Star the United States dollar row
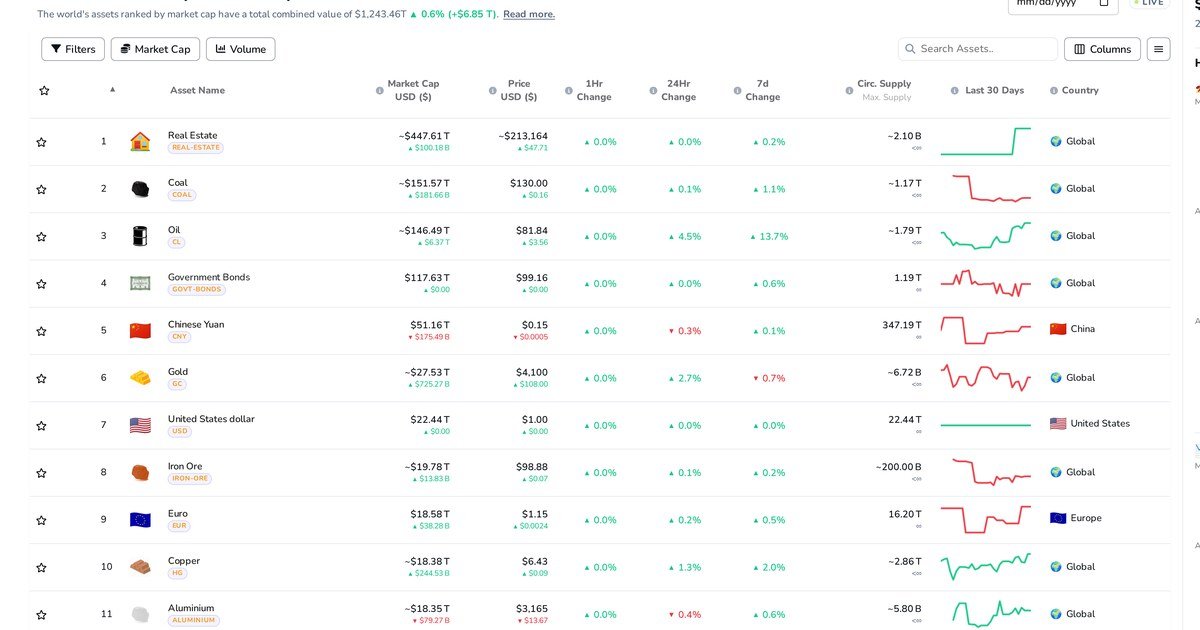Image resolution: width=1200 pixels, height=630 pixels. pos(41,426)
